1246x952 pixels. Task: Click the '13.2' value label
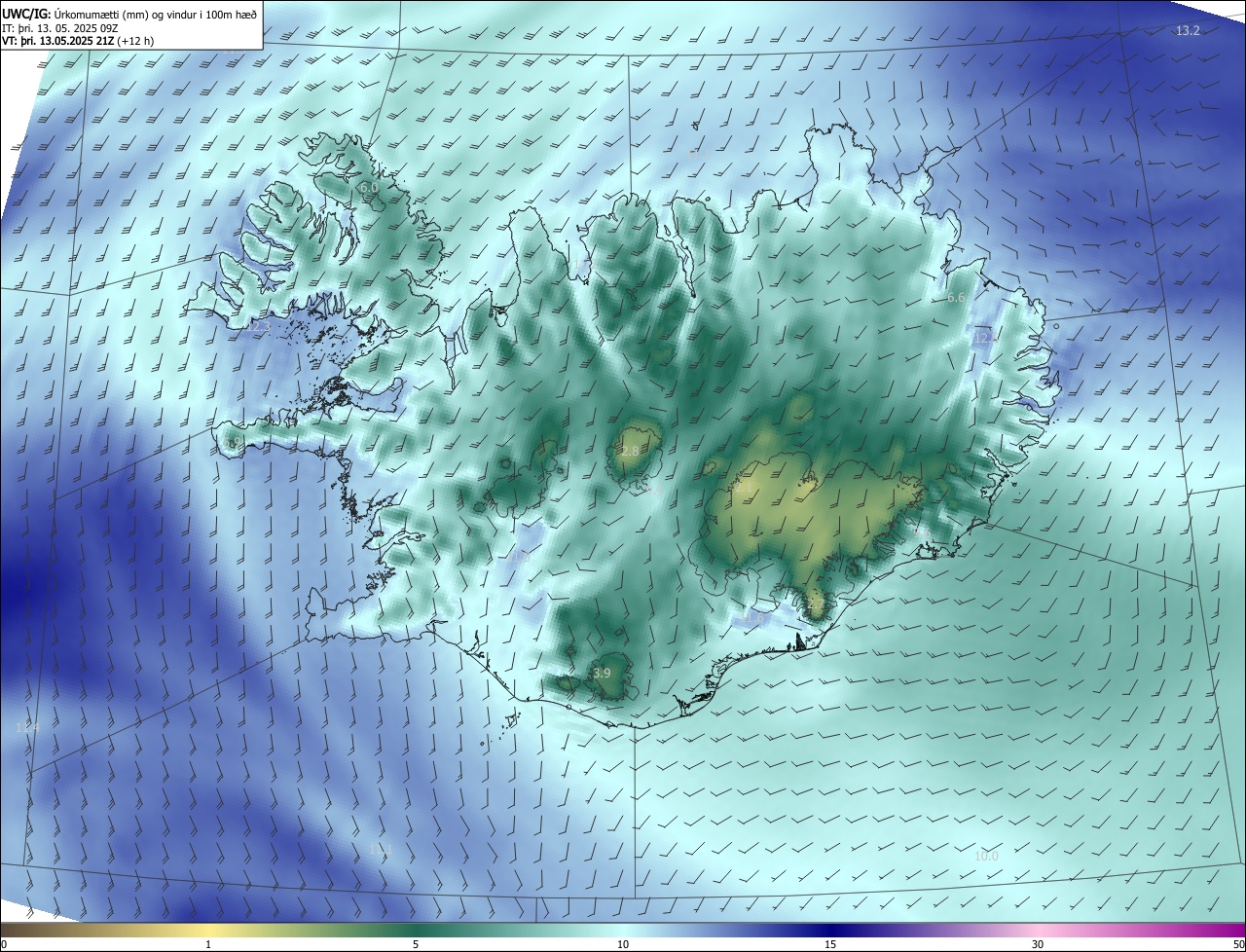(1188, 31)
